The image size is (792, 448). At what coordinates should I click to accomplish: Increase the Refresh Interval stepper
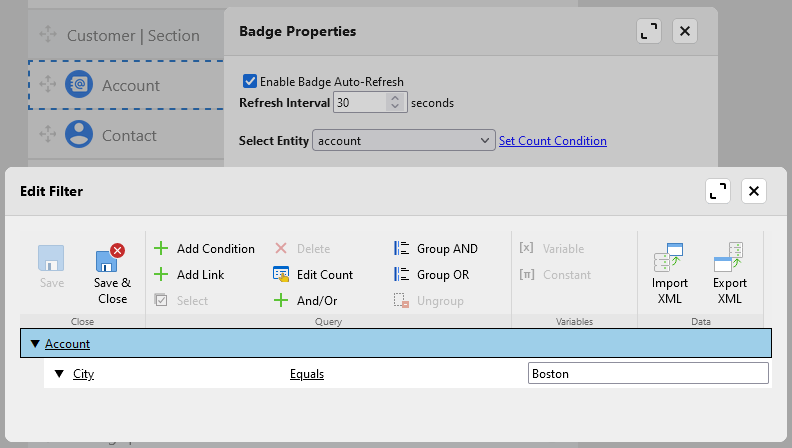point(395,98)
